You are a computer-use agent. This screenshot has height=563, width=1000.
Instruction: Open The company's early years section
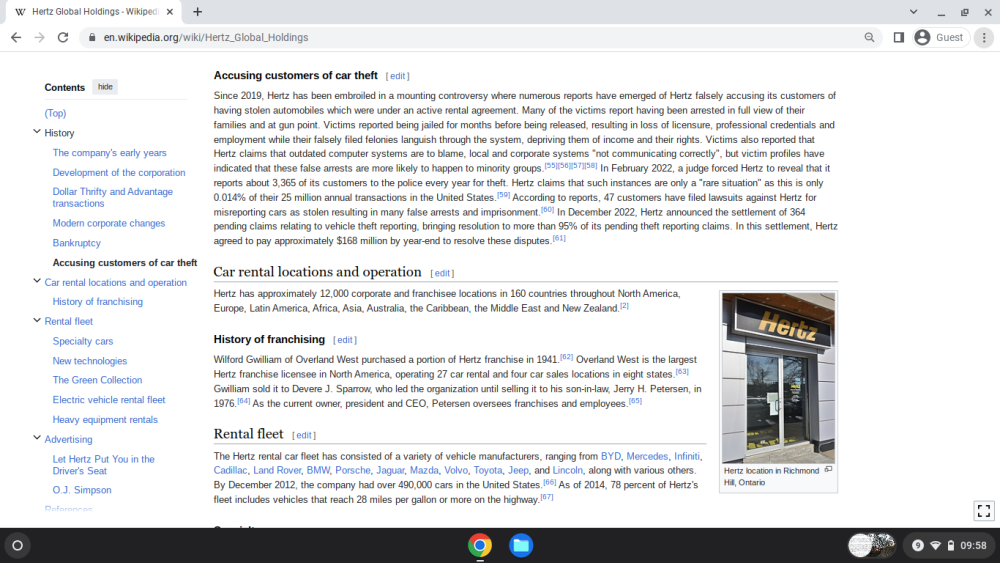click(110, 152)
